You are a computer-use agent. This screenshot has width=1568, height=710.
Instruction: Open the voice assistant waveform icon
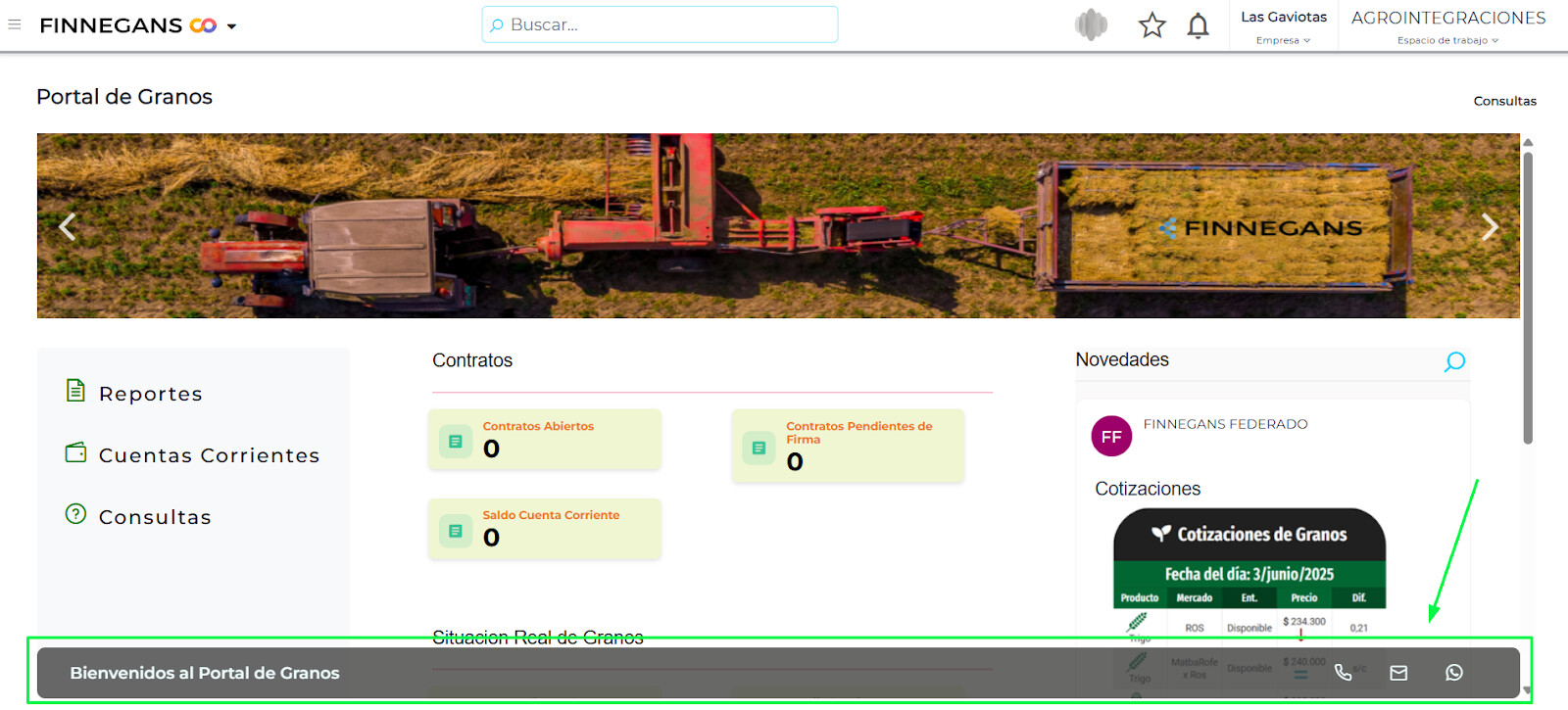pyautogui.click(x=1091, y=24)
